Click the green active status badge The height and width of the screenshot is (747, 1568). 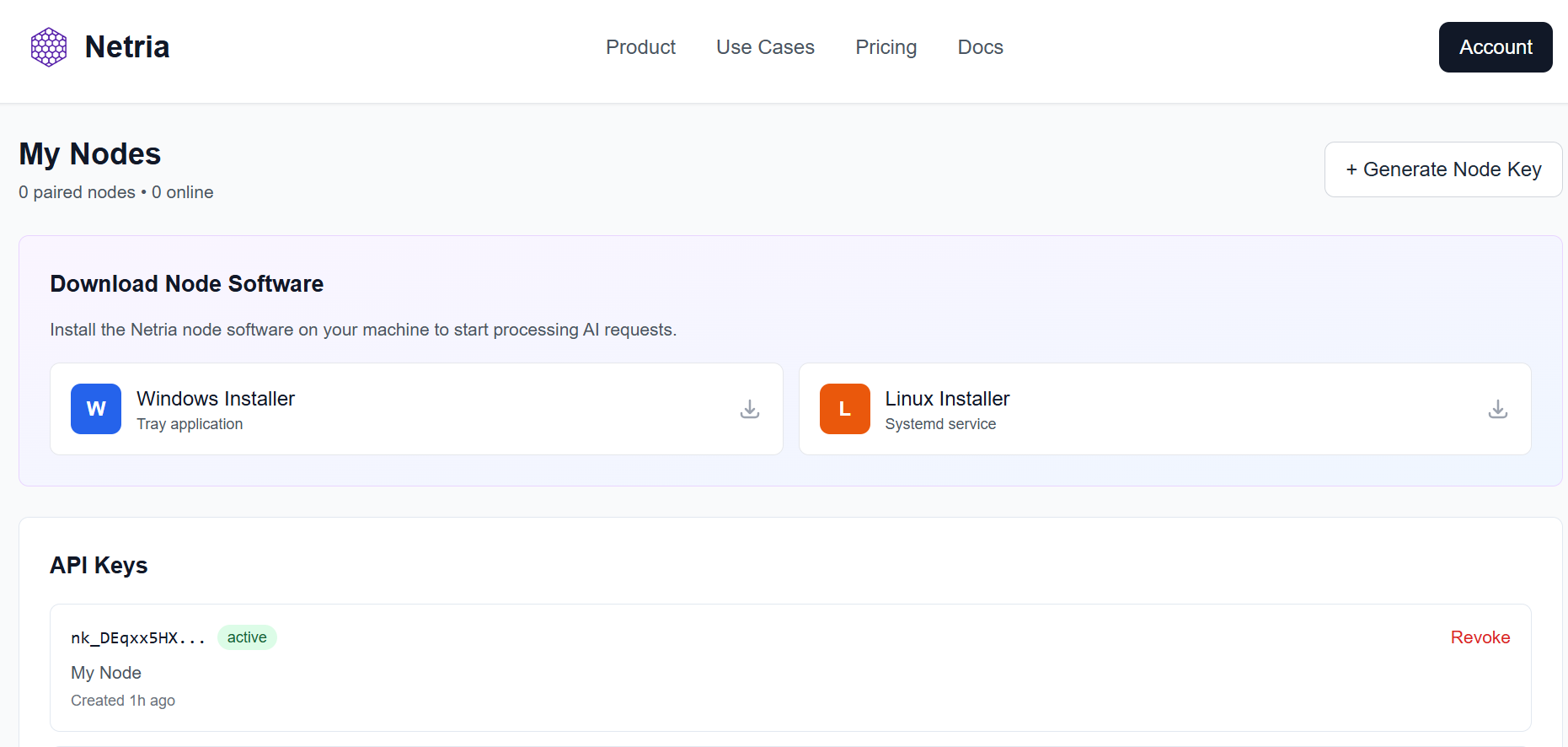247,637
